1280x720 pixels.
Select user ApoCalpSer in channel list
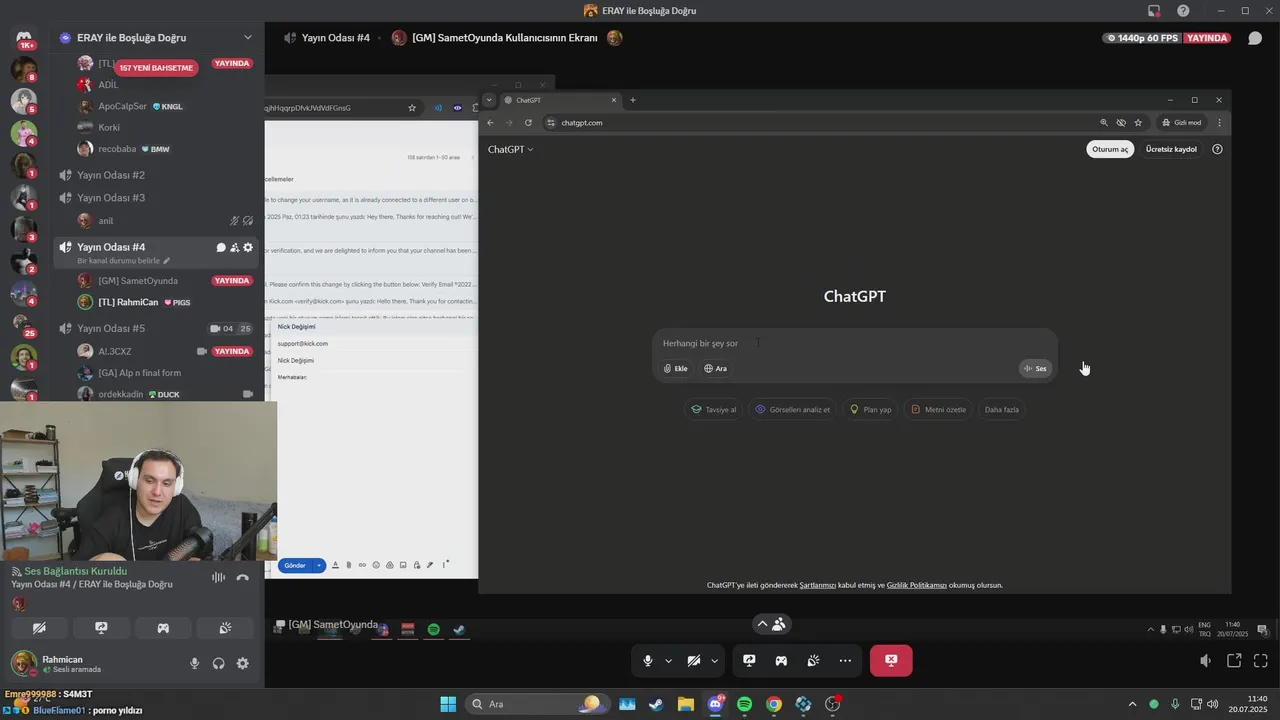tap(122, 106)
